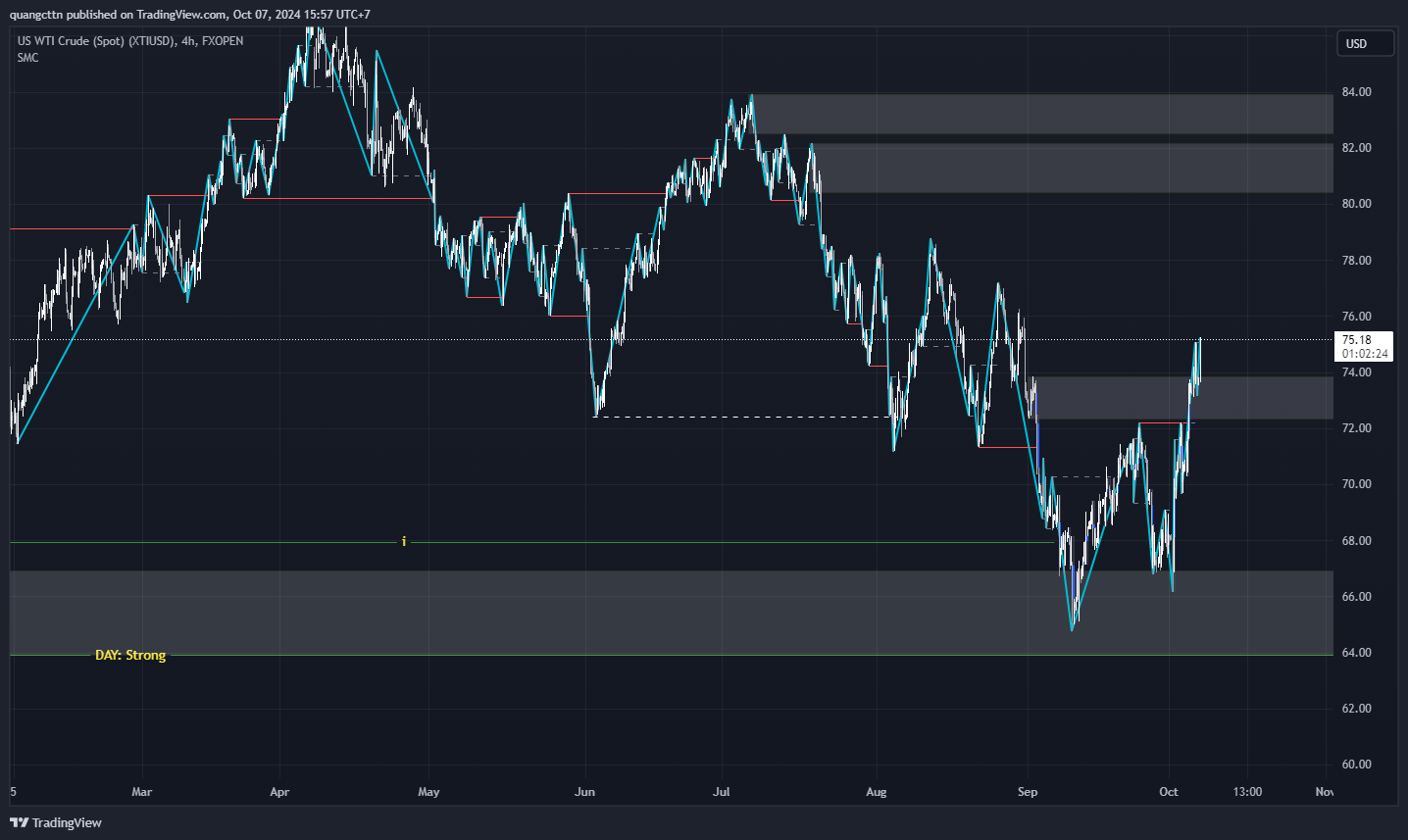Select the 60.00 price label

pos(1357,765)
